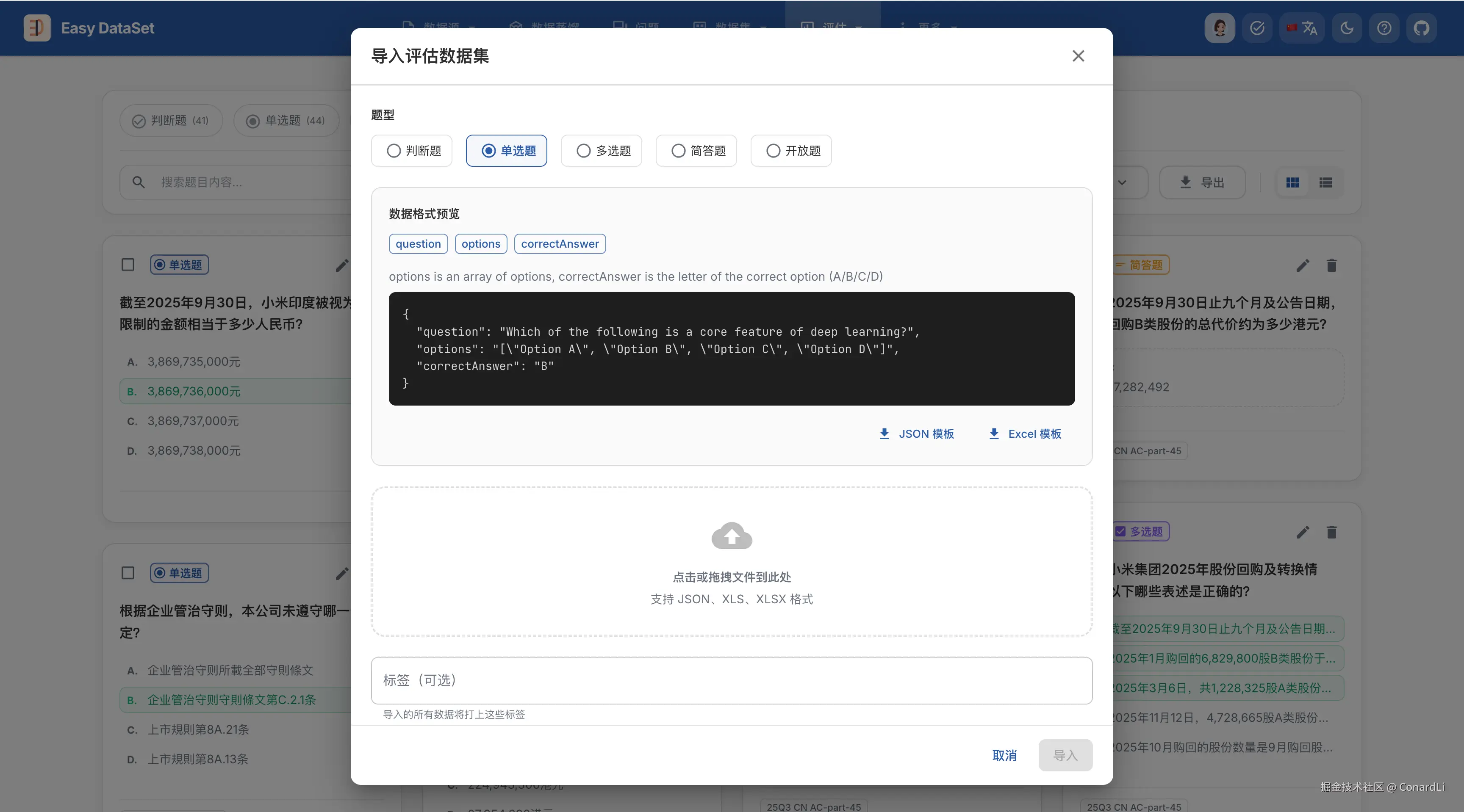The height and width of the screenshot is (812, 1464).
Task: Switch to list view icon
Action: pyautogui.click(x=1325, y=182)
